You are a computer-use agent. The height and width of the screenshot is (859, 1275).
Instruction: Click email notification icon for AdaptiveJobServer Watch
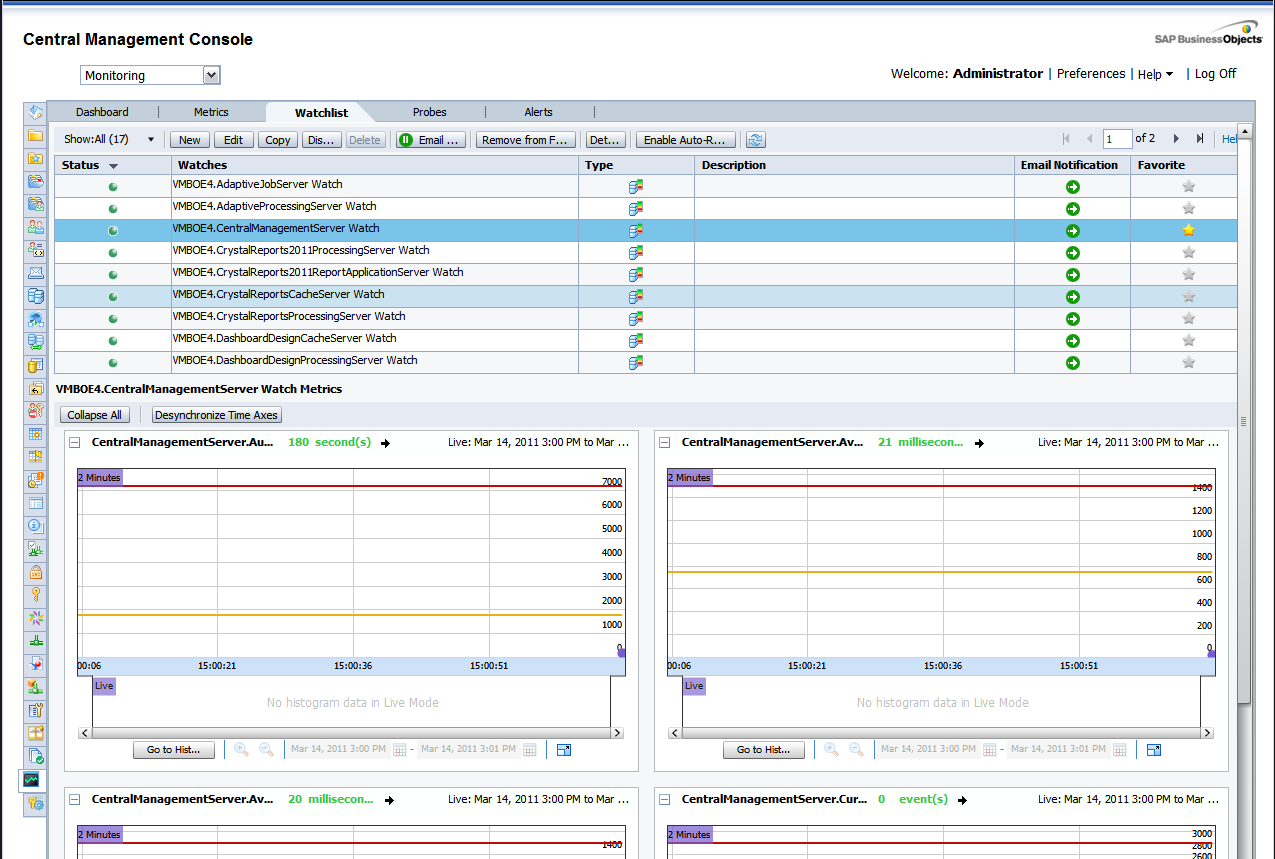point(1073,186)
